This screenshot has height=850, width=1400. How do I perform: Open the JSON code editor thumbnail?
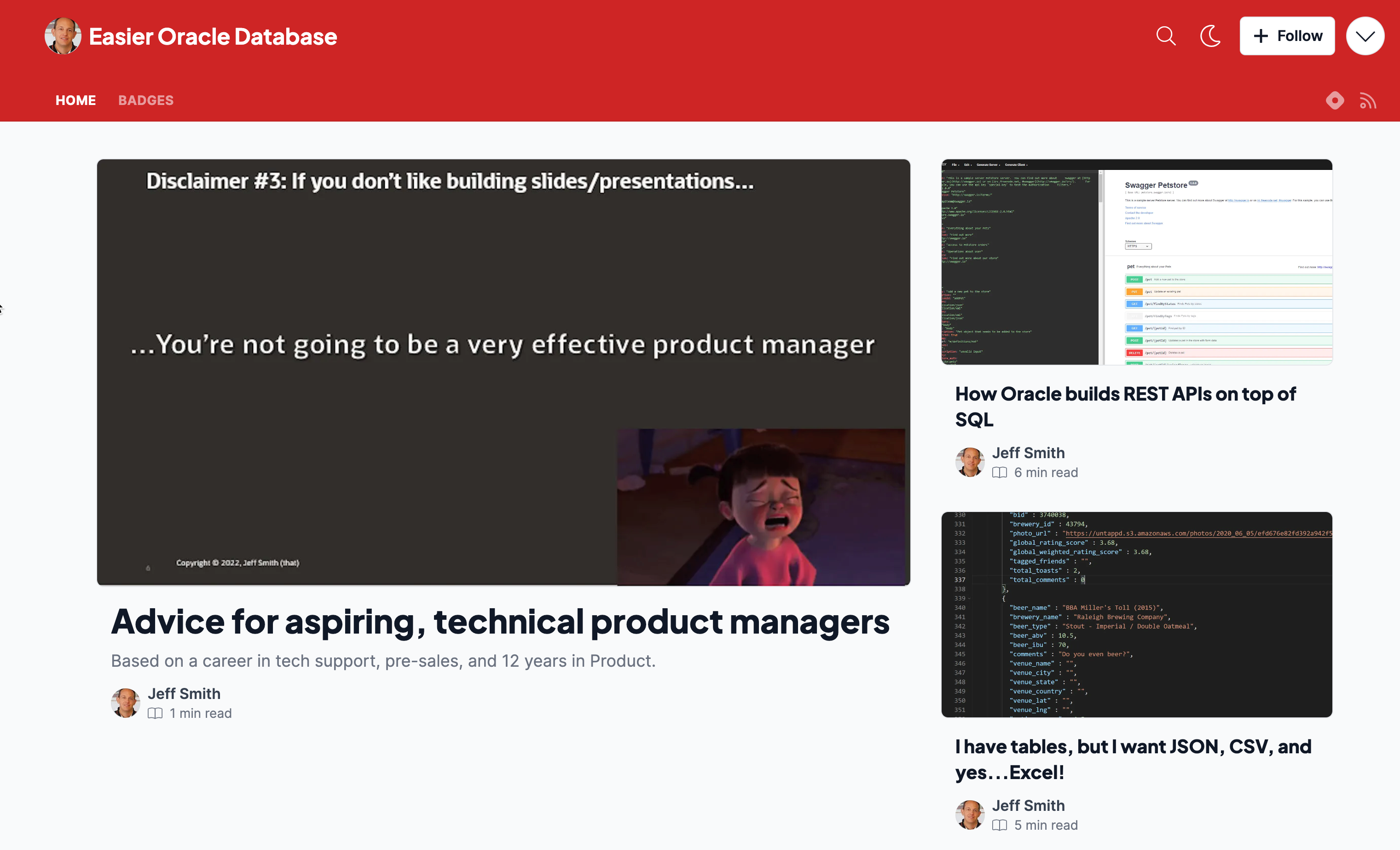(x=1136, y=615)
